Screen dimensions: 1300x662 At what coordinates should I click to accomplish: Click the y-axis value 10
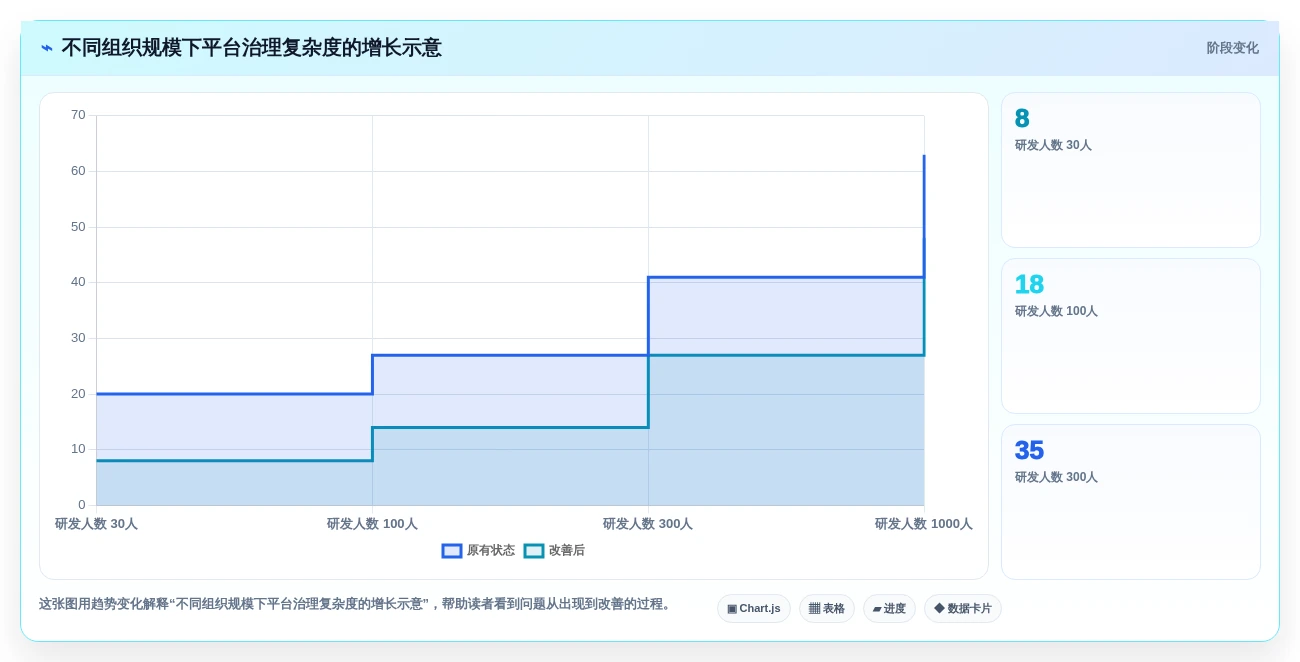coord(78,449)
